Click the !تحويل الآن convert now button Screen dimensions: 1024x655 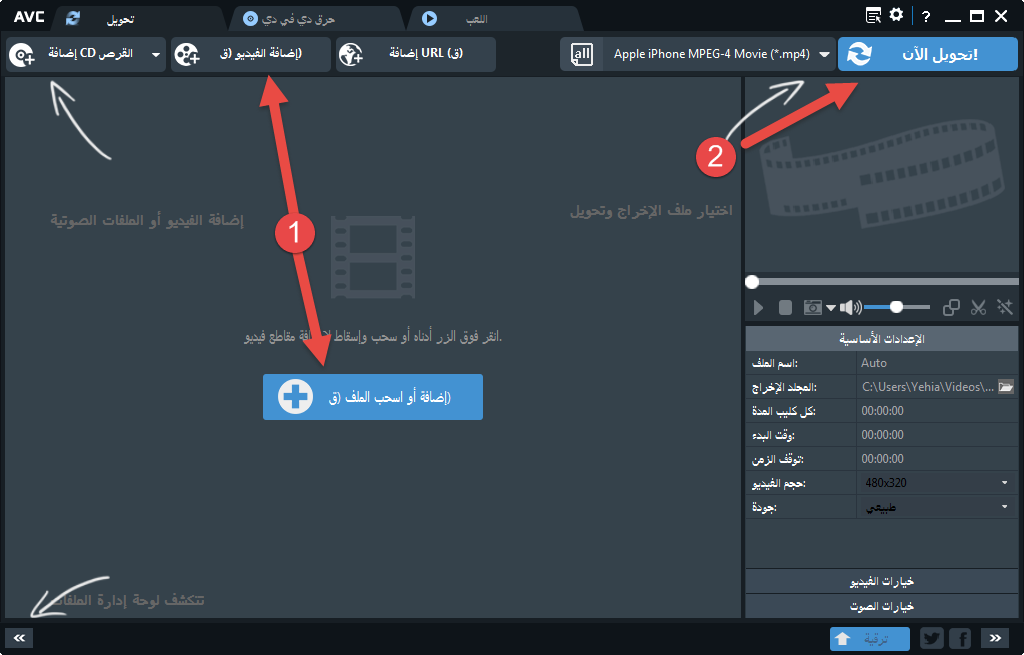point(927,54)
